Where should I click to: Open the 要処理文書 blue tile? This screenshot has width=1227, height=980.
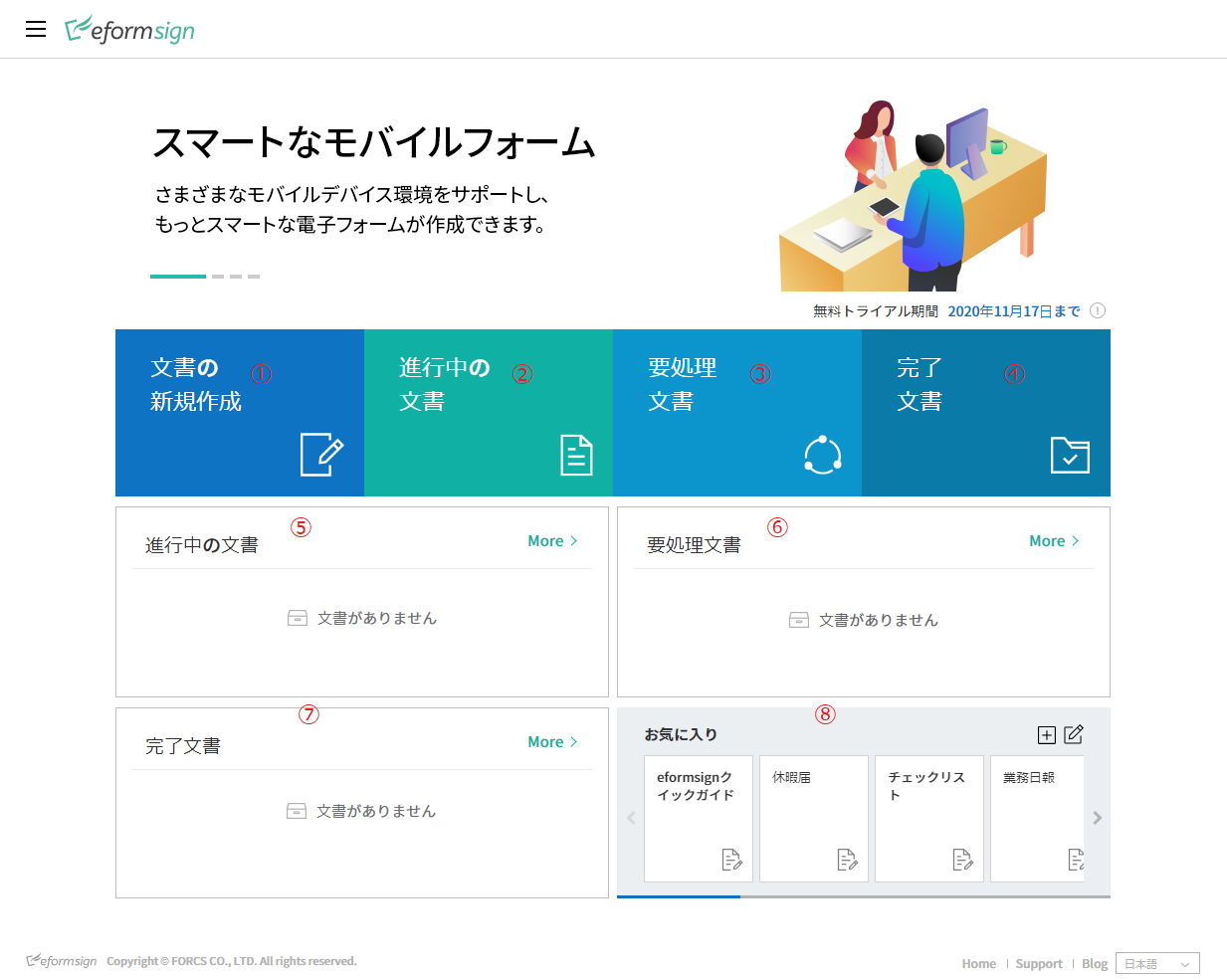737,413
